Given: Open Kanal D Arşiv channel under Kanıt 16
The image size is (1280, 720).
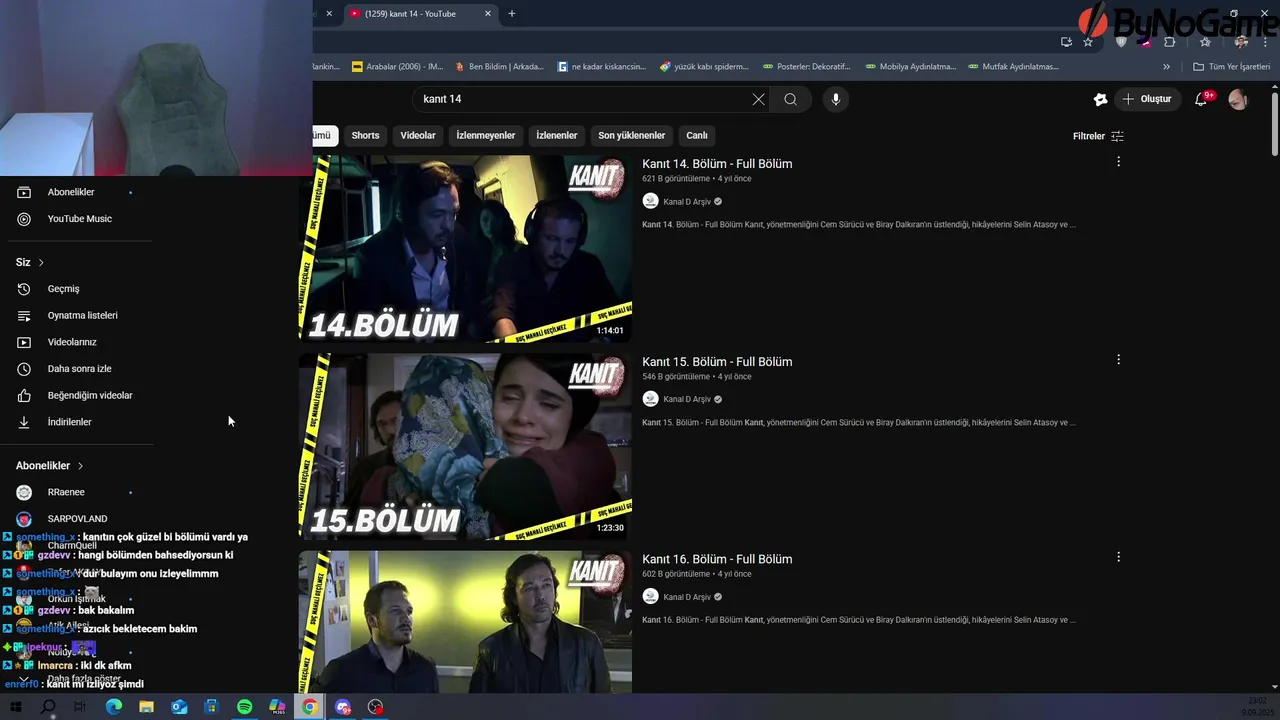Looking at the screenshot, I should 687,597.
